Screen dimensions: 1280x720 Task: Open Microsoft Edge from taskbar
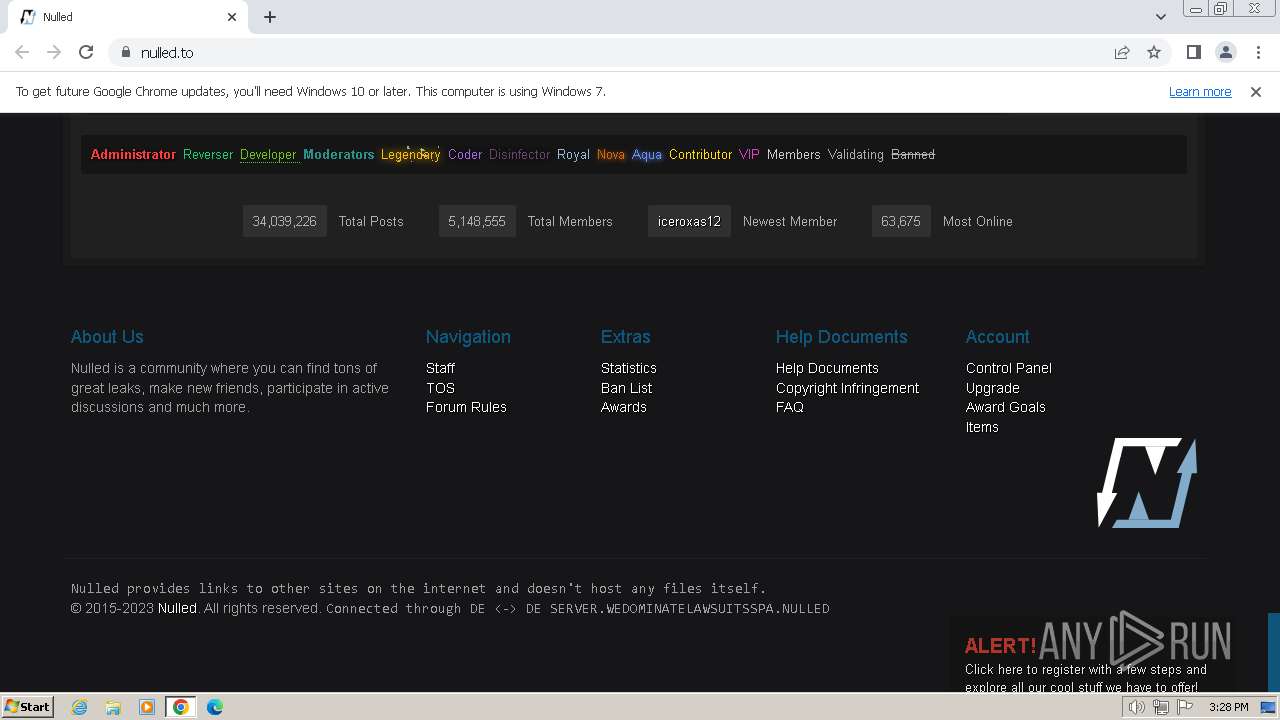215,707
